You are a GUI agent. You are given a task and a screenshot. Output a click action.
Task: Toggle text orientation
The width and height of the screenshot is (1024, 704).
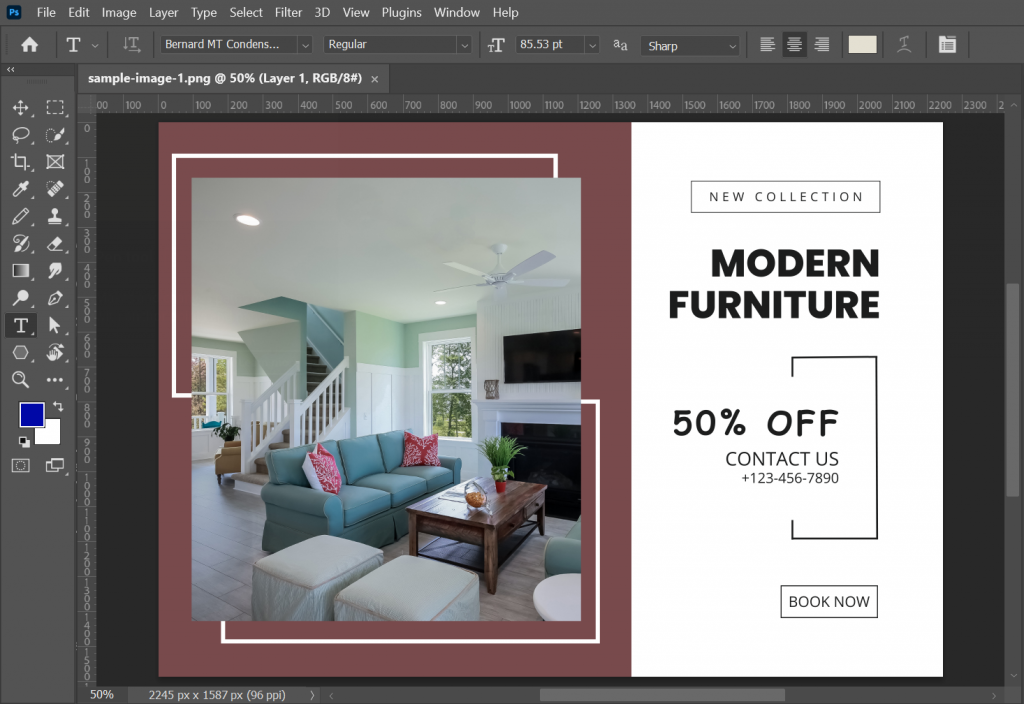tap(131, 44)
